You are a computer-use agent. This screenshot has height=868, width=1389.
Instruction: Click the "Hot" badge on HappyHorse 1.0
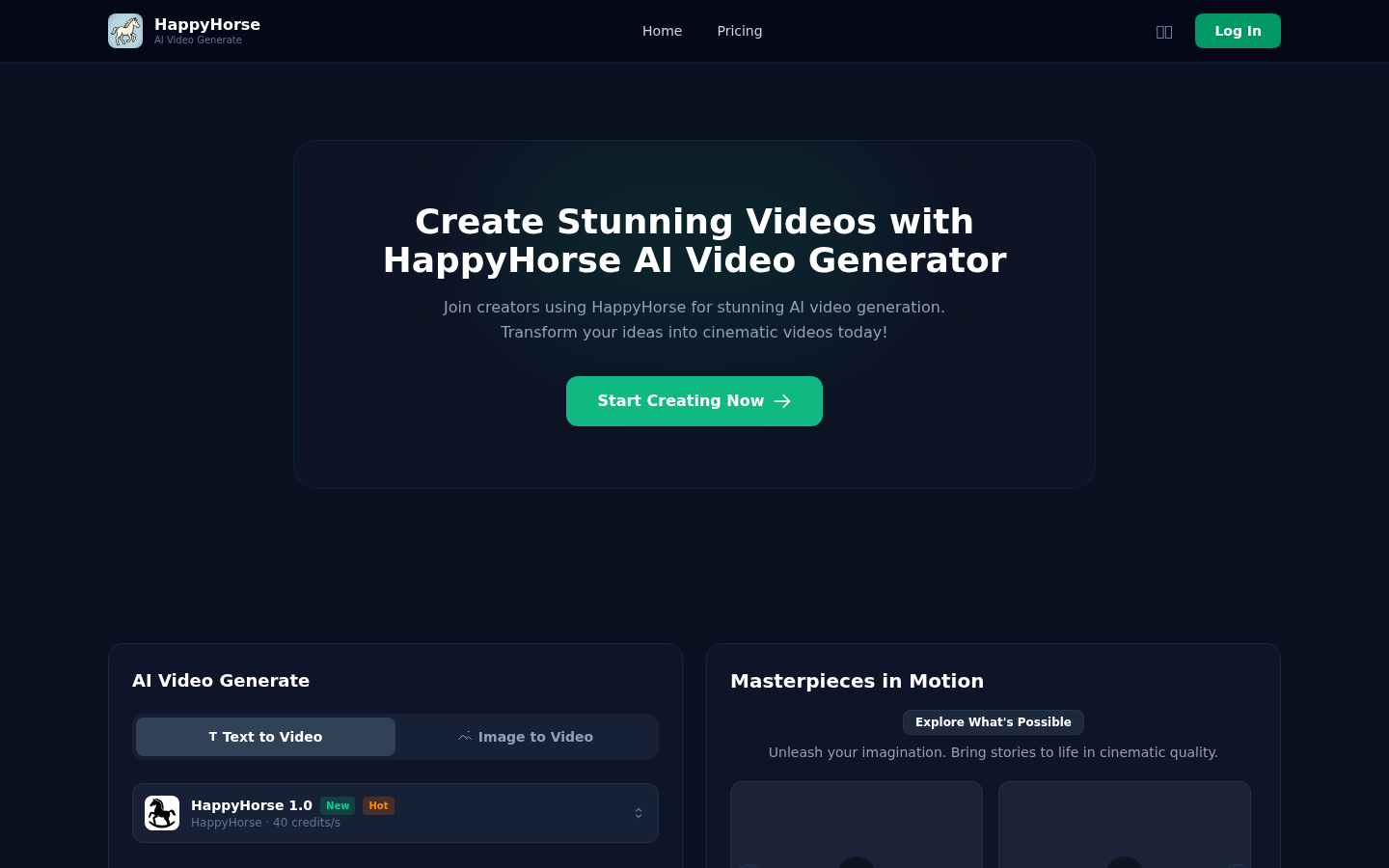pos(378,805)
